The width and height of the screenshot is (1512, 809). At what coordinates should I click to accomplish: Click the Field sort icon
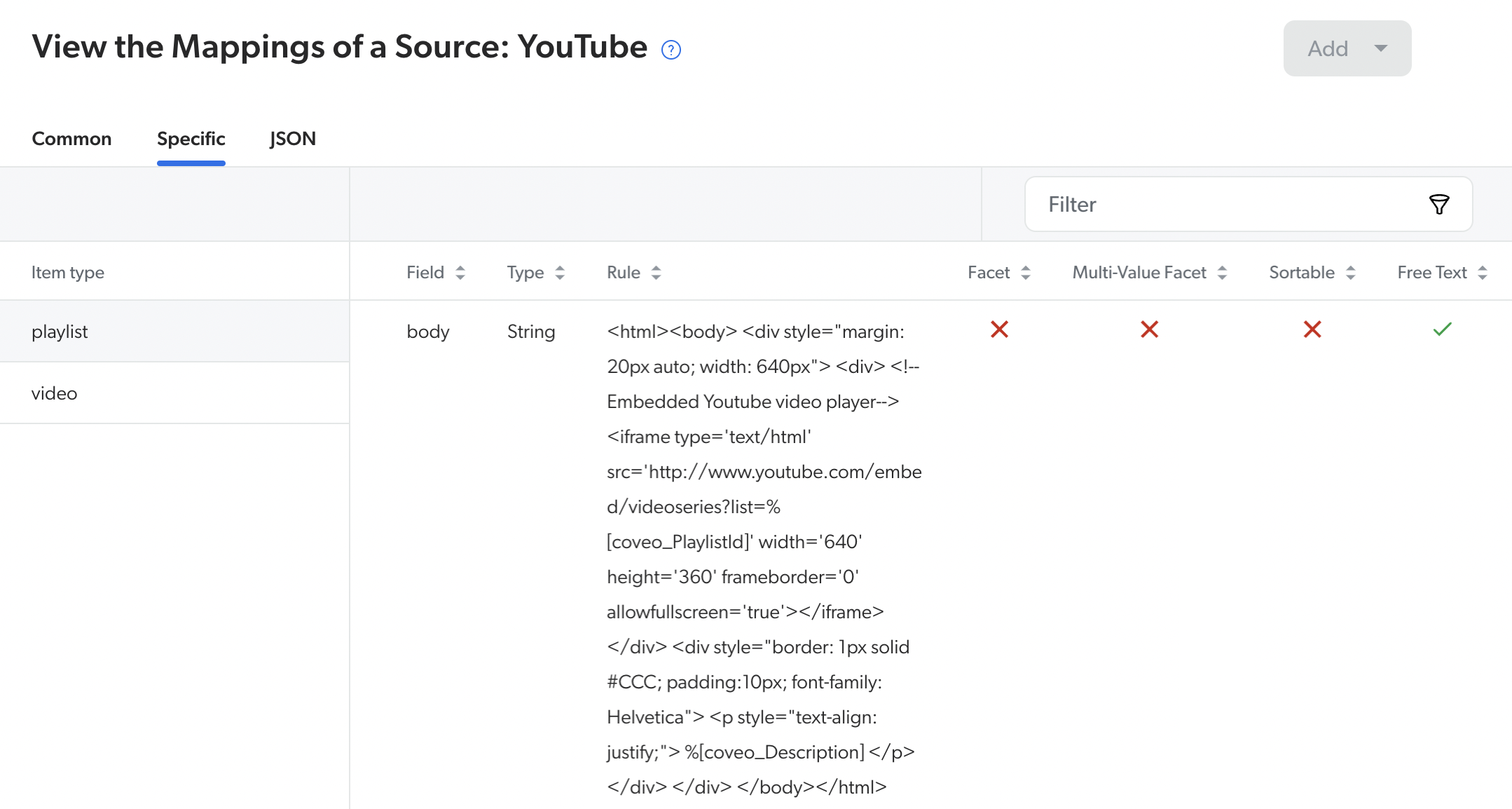461,272
